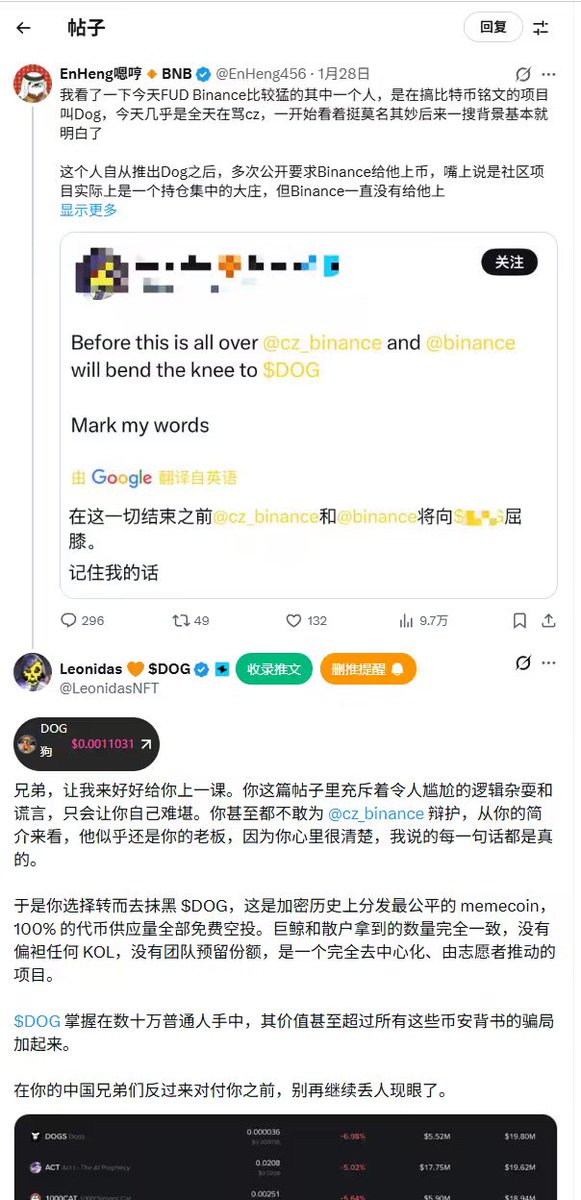Follow the quoted author with 关注 button

pos(509,262)
